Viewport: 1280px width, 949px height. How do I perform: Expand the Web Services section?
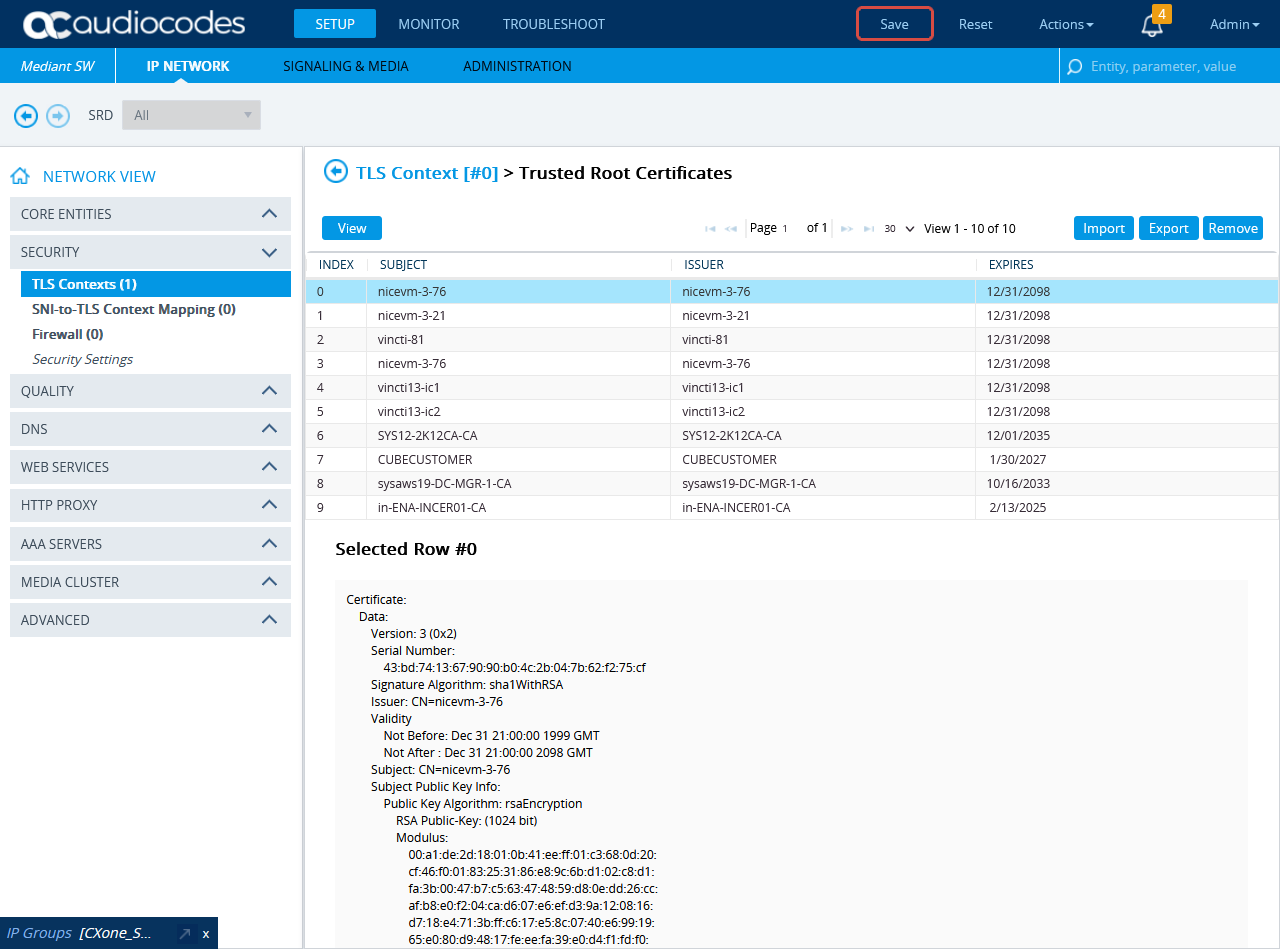(x=150, y=467)
